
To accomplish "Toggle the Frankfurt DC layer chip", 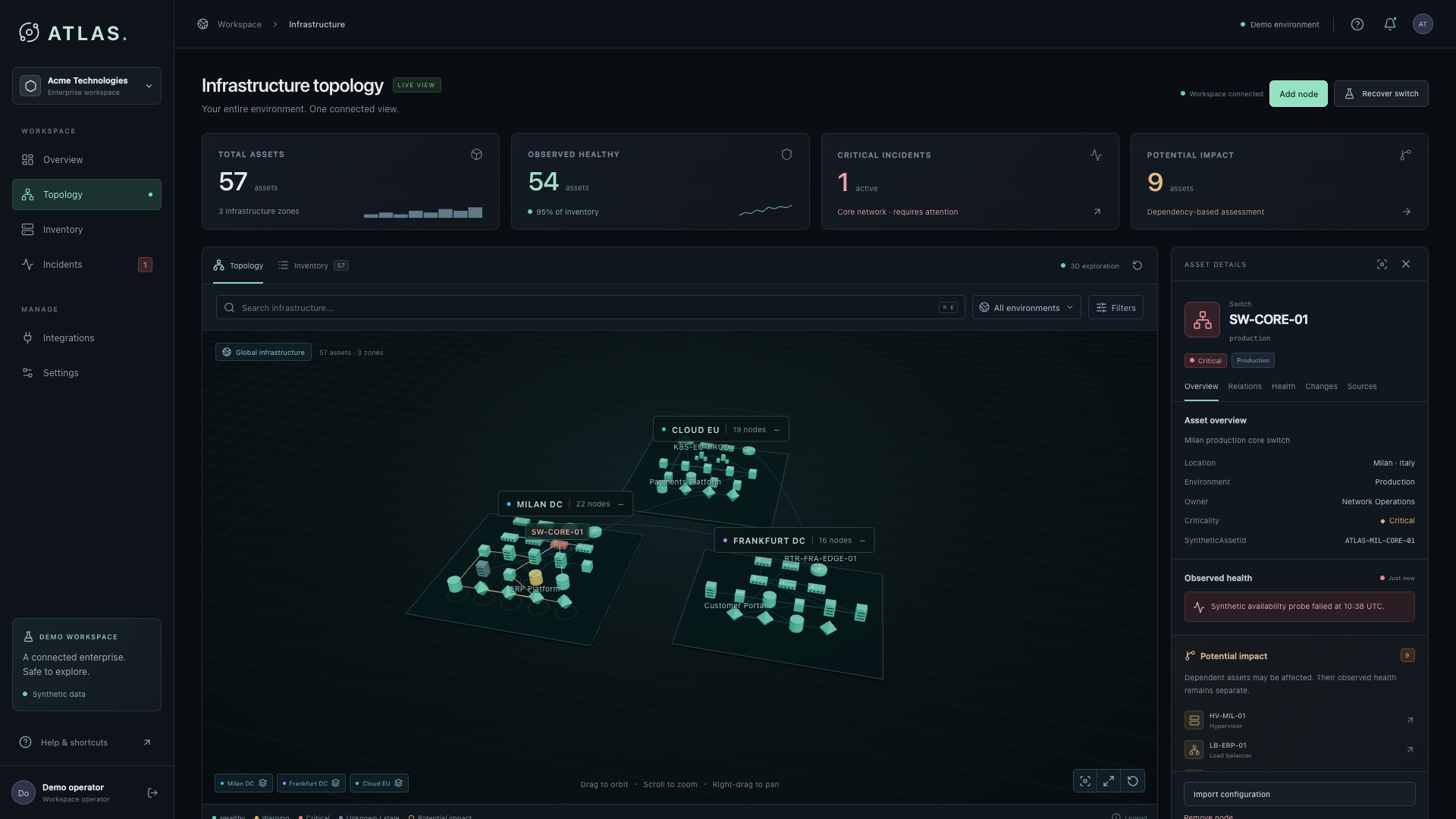I will pyautogui.click(x=311, y=783).
